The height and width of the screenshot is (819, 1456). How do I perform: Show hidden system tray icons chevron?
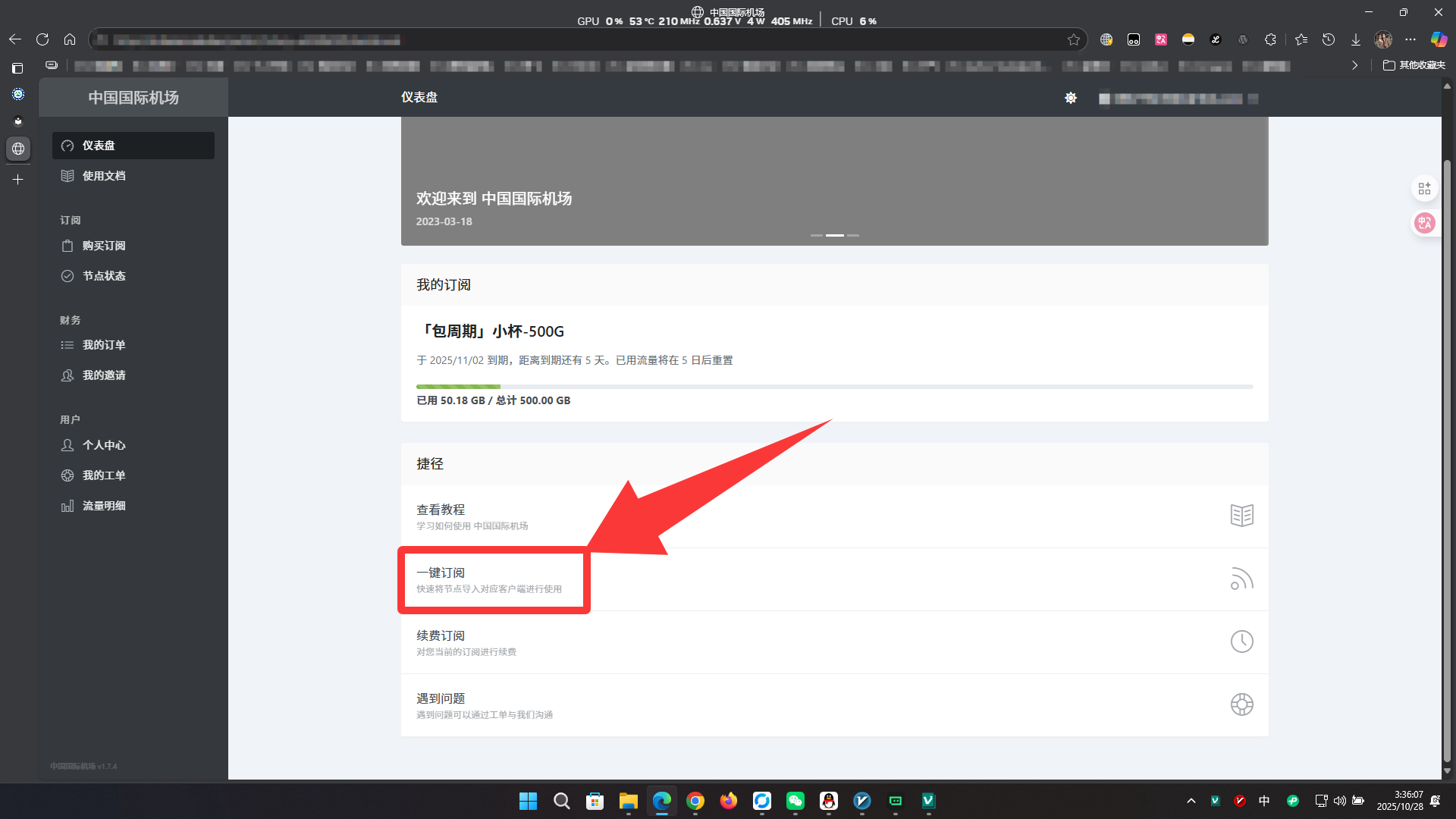[1191, 801]
